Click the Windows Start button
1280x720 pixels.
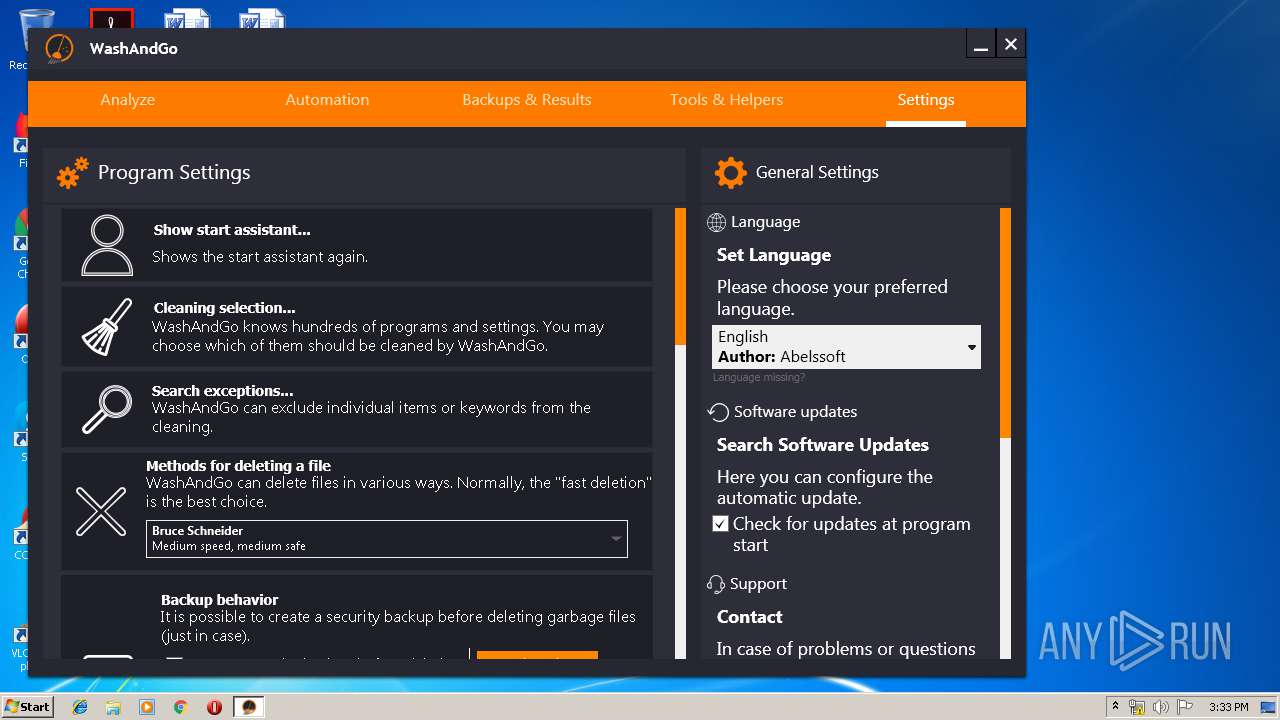(x=28, y=707)
